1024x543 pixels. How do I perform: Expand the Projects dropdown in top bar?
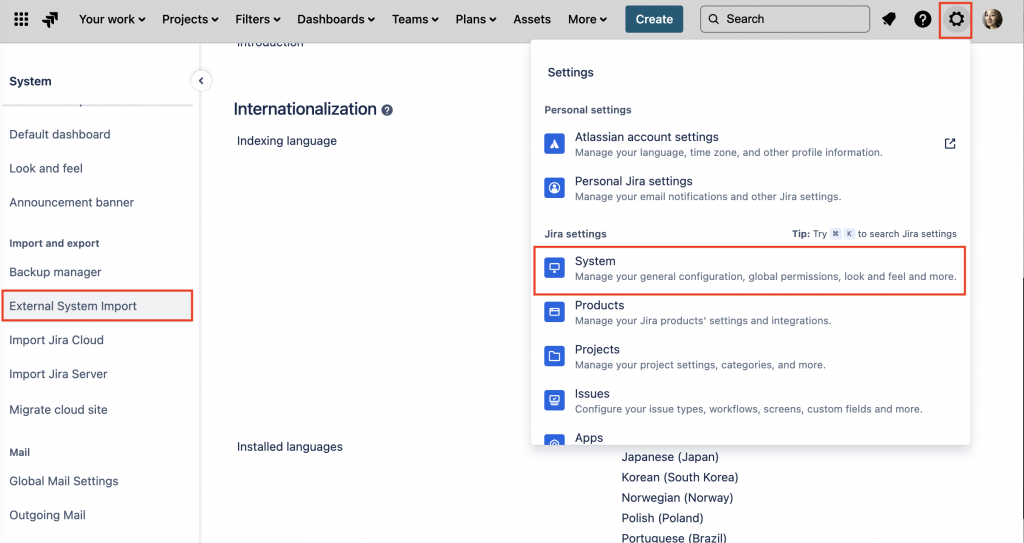click(190, 19)
